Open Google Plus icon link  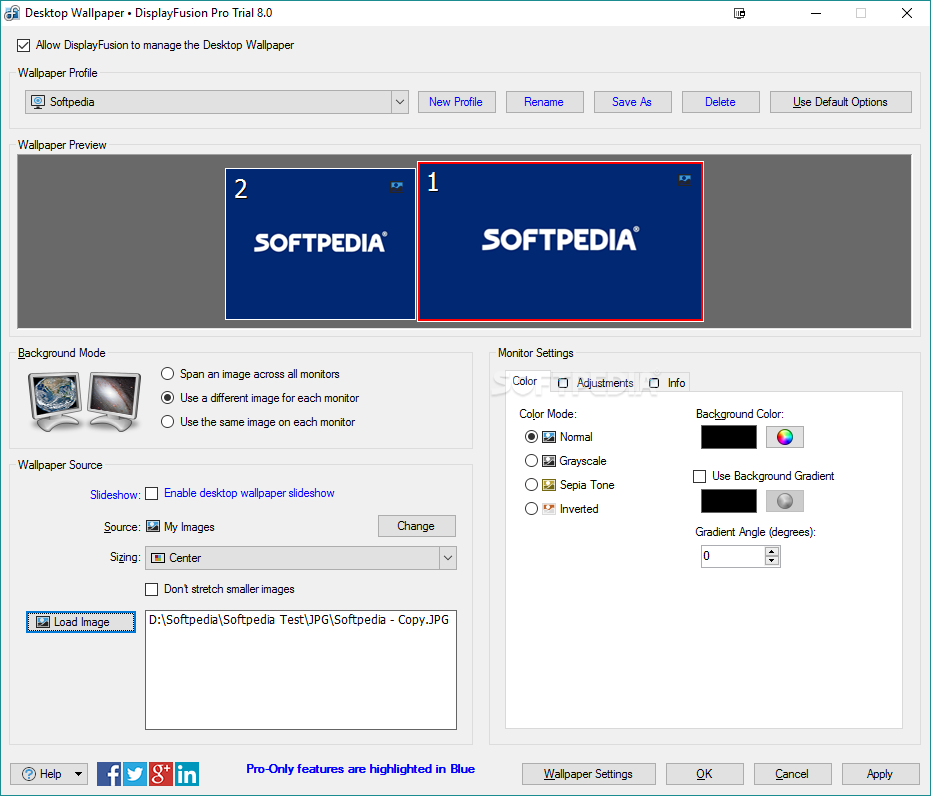click(161, 774)
